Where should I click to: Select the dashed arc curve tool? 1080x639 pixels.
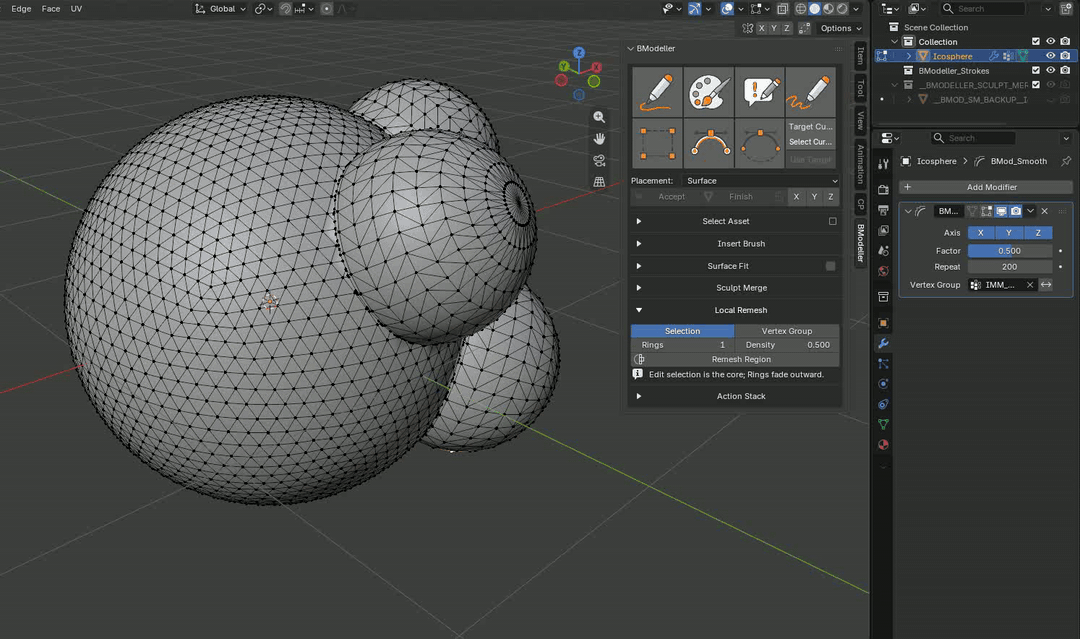pyautogui.click(x=759, y=143)
